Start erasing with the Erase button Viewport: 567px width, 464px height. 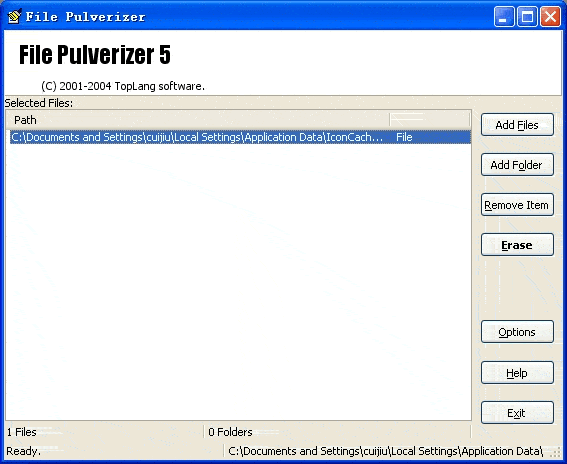[517, 245]
